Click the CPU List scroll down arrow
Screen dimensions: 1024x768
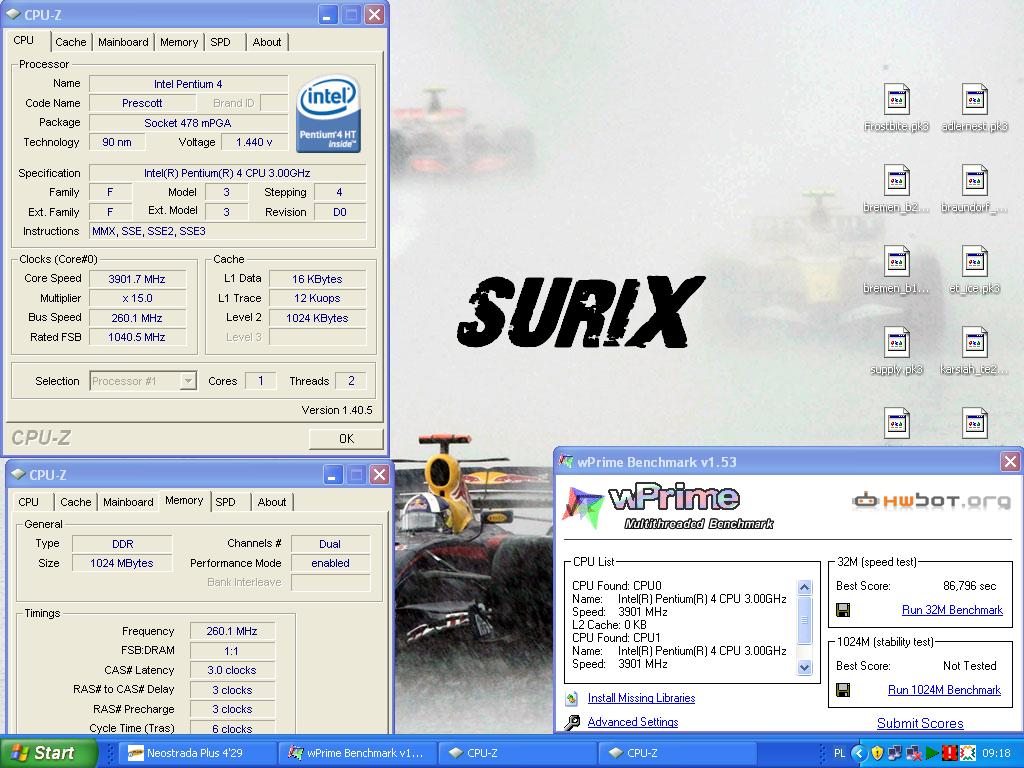(x=805, y=667)
